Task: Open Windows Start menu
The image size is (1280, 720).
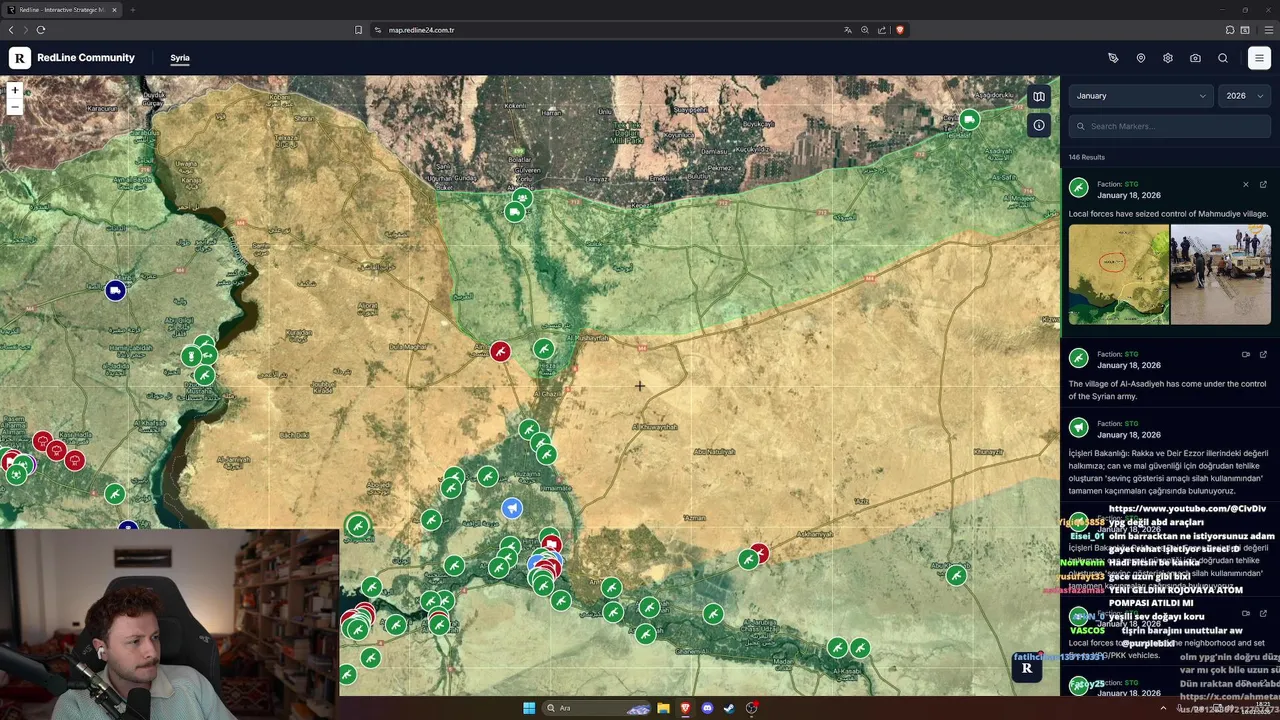Action: [529, 708]
